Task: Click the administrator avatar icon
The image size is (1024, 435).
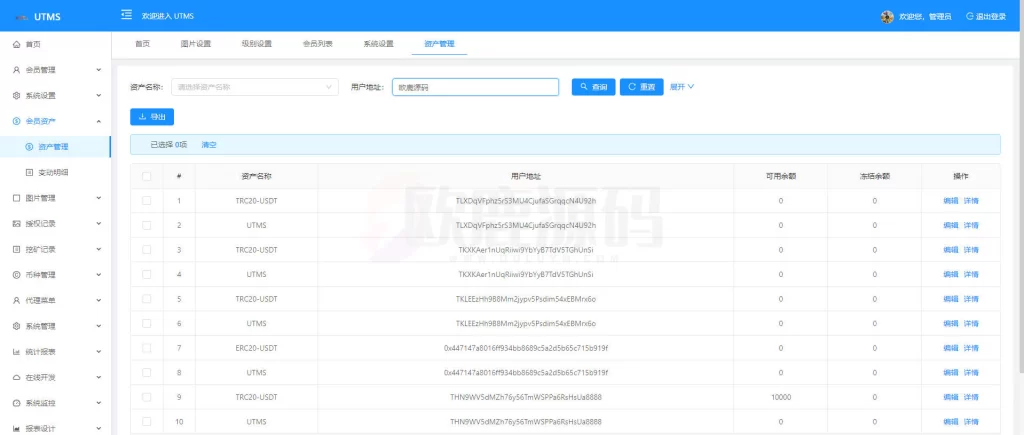Action: pos(887,17)
